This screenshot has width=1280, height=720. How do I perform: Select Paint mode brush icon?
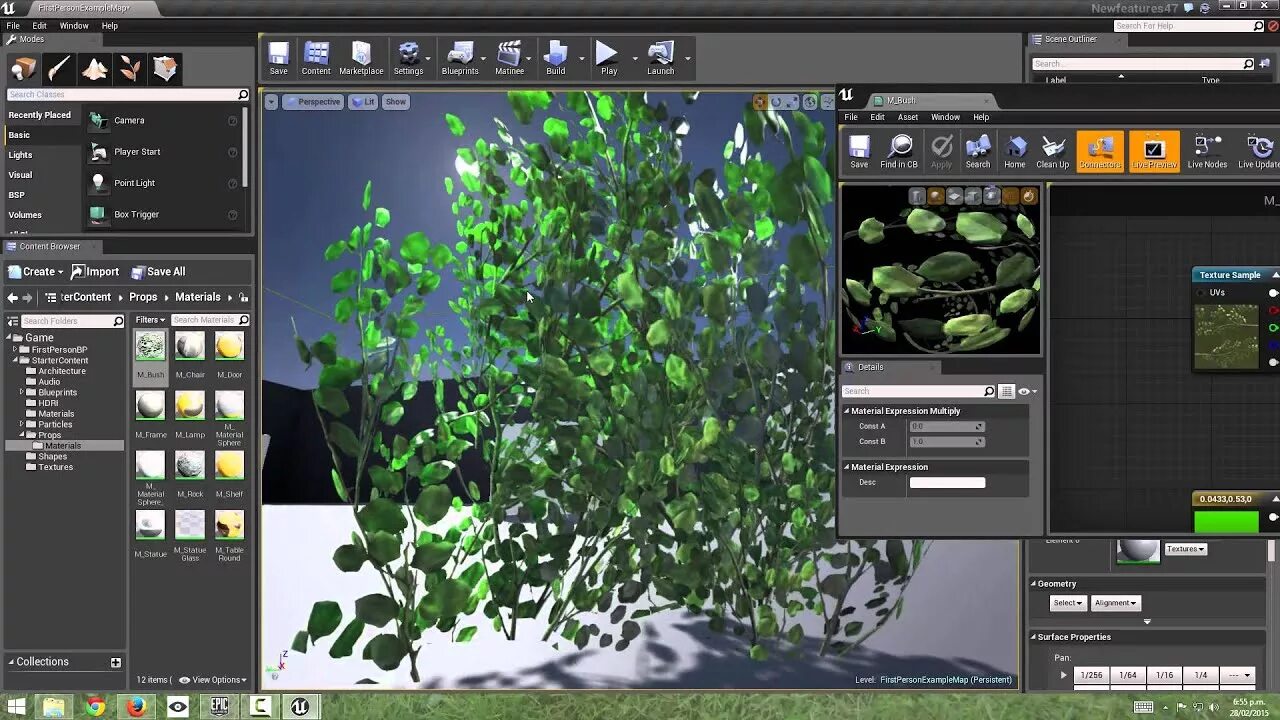tap(58, 68)
